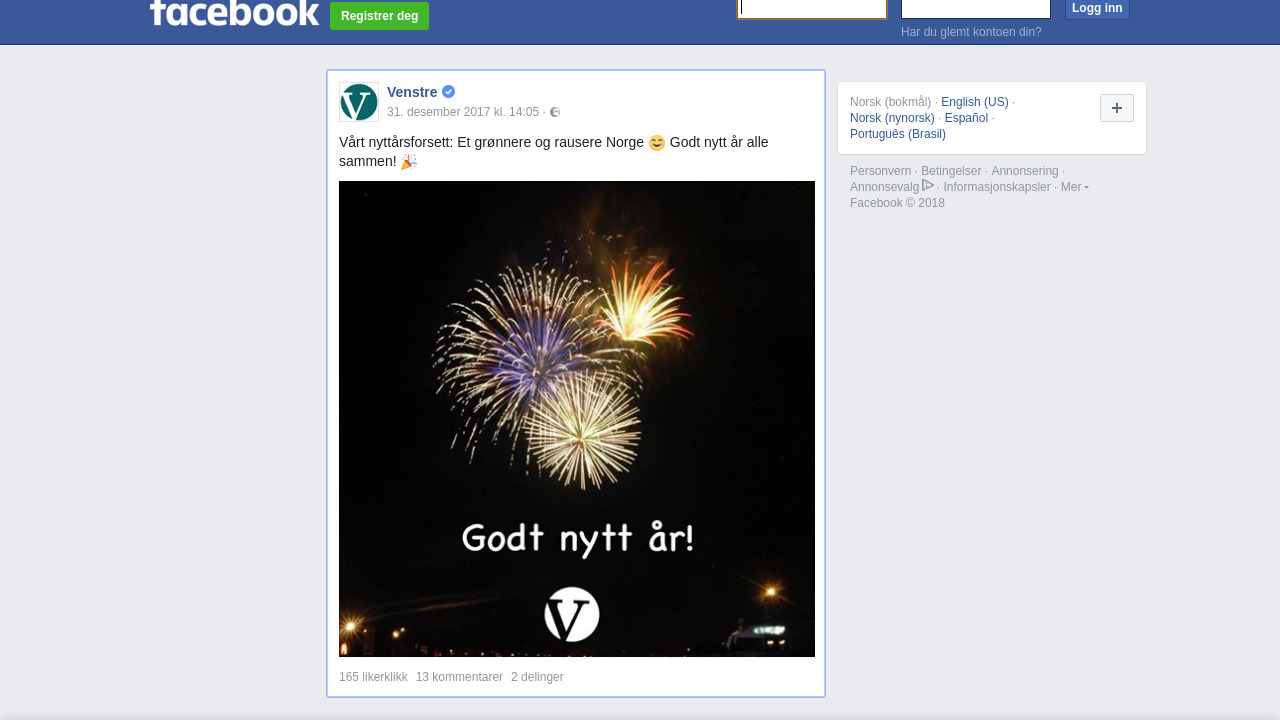Switch language to Norsk (nynorsk)
The image size is (1280, 720).
[892, 118]
